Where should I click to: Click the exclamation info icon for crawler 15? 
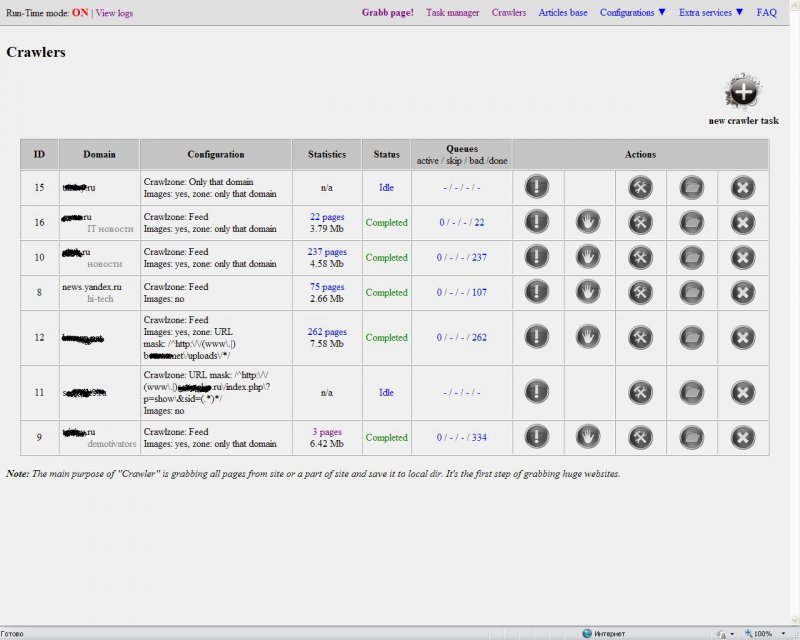pos(538,187)
